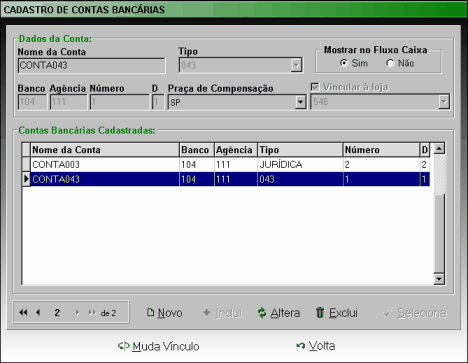Click the Nome da Conta input field

point(92,65)
